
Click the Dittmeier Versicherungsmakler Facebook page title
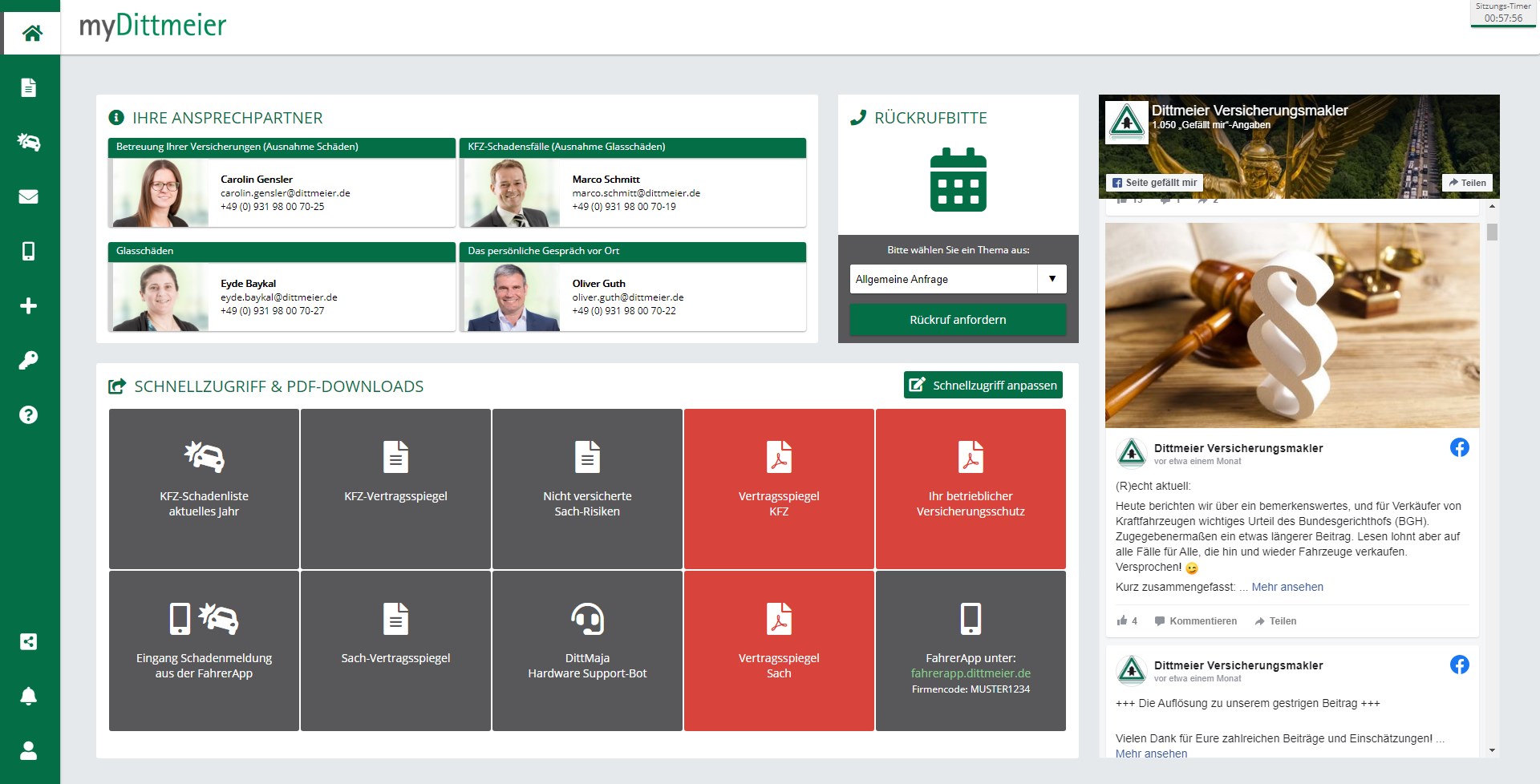click(1250, 111)
